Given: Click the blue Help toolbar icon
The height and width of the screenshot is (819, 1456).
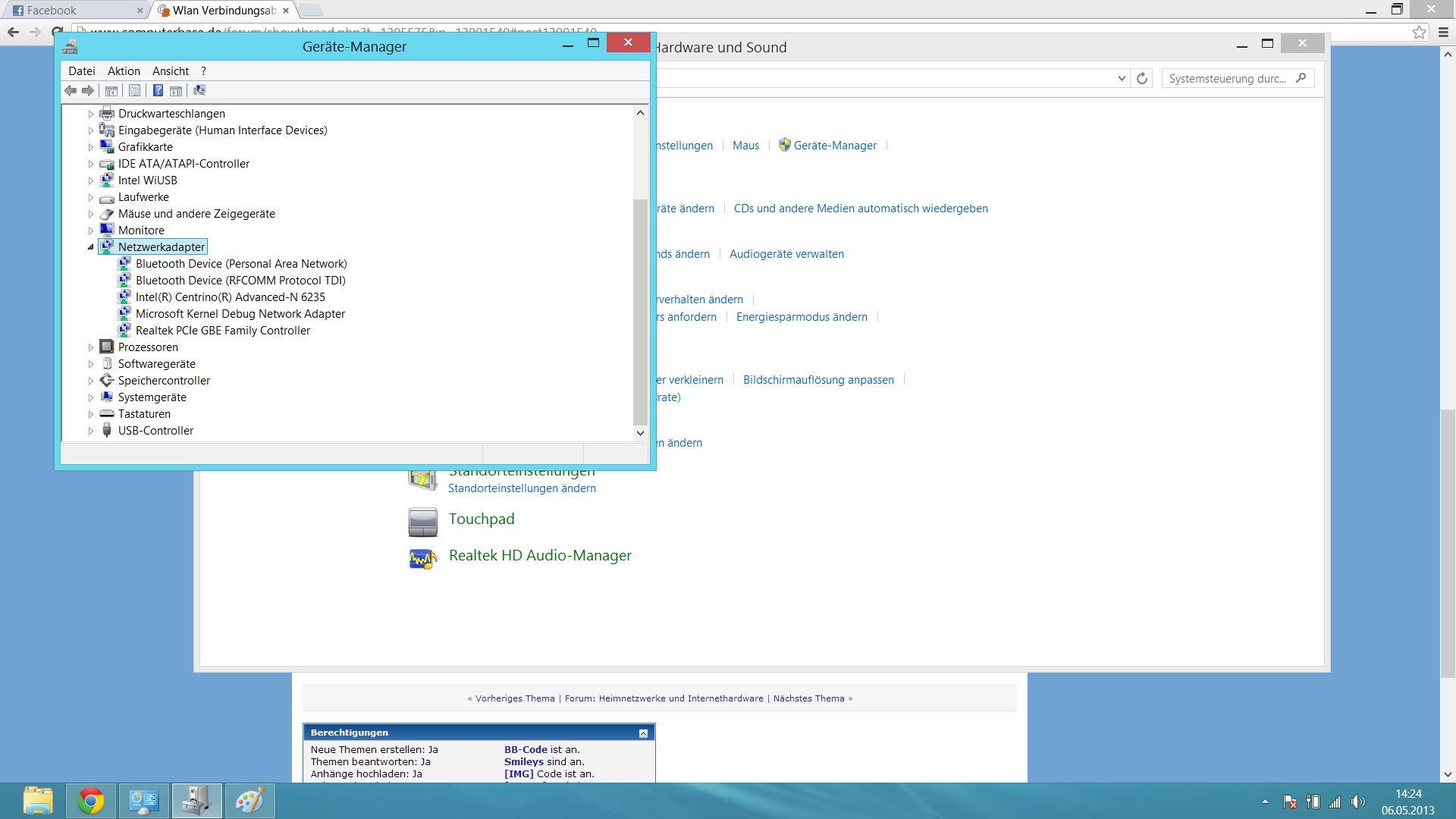Looking at the screenshot, I should coord(158,91).
